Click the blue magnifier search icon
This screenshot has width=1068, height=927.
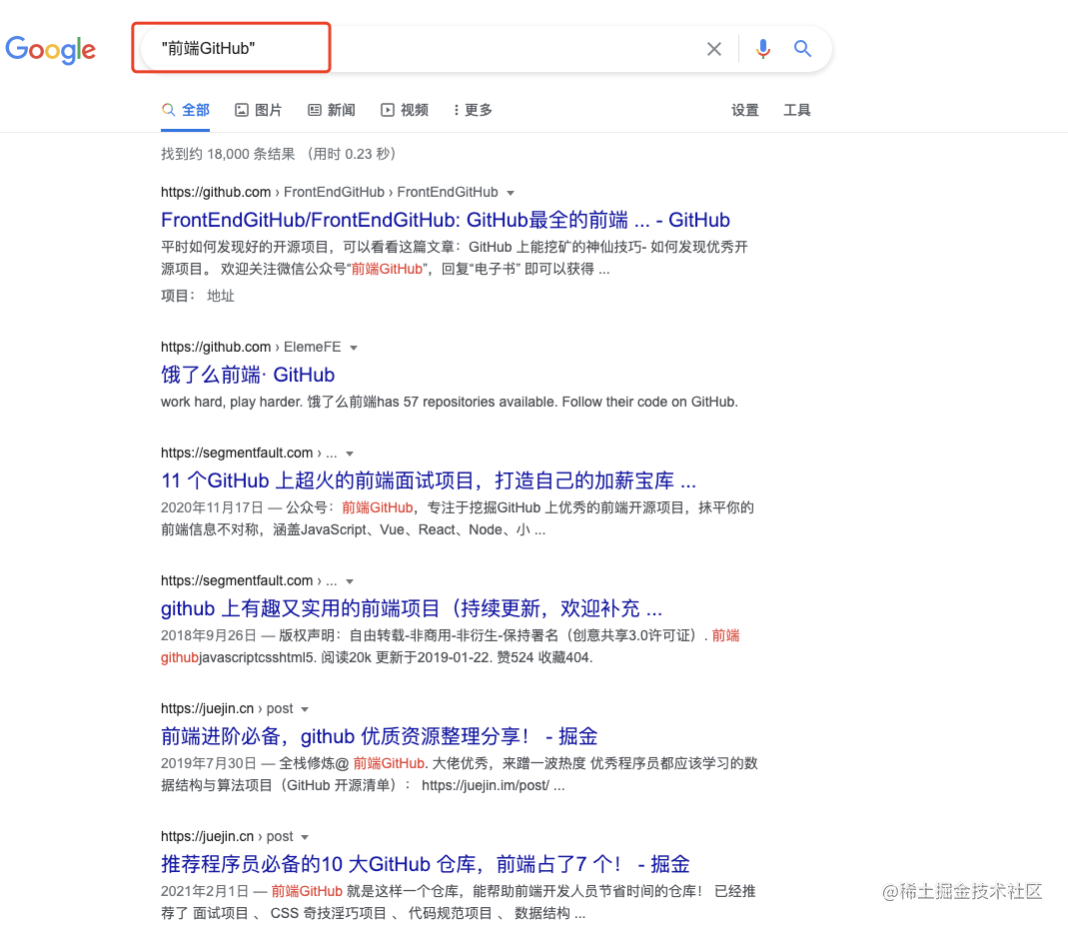coord(802,48)
